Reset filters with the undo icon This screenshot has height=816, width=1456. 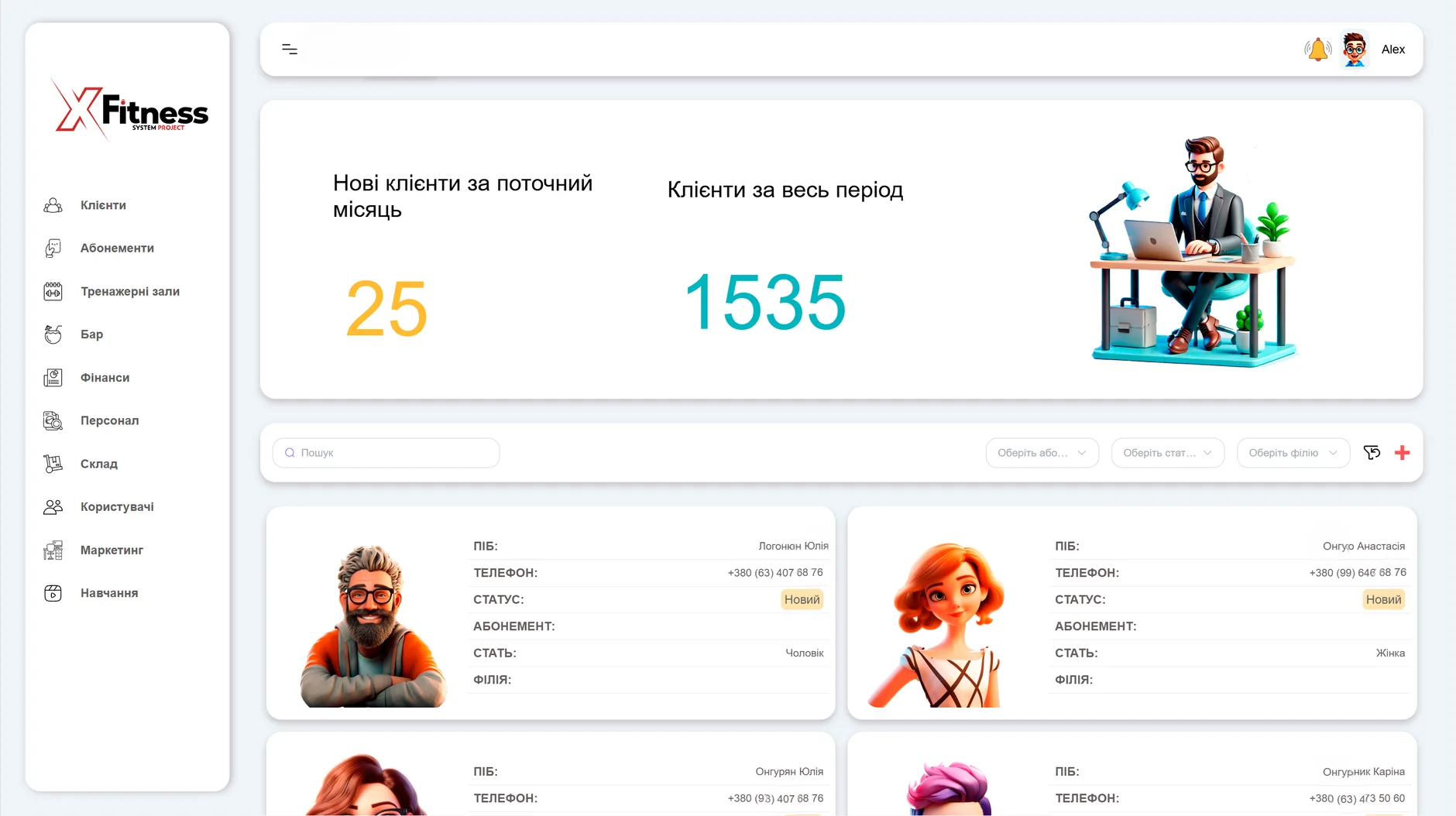1372,453
